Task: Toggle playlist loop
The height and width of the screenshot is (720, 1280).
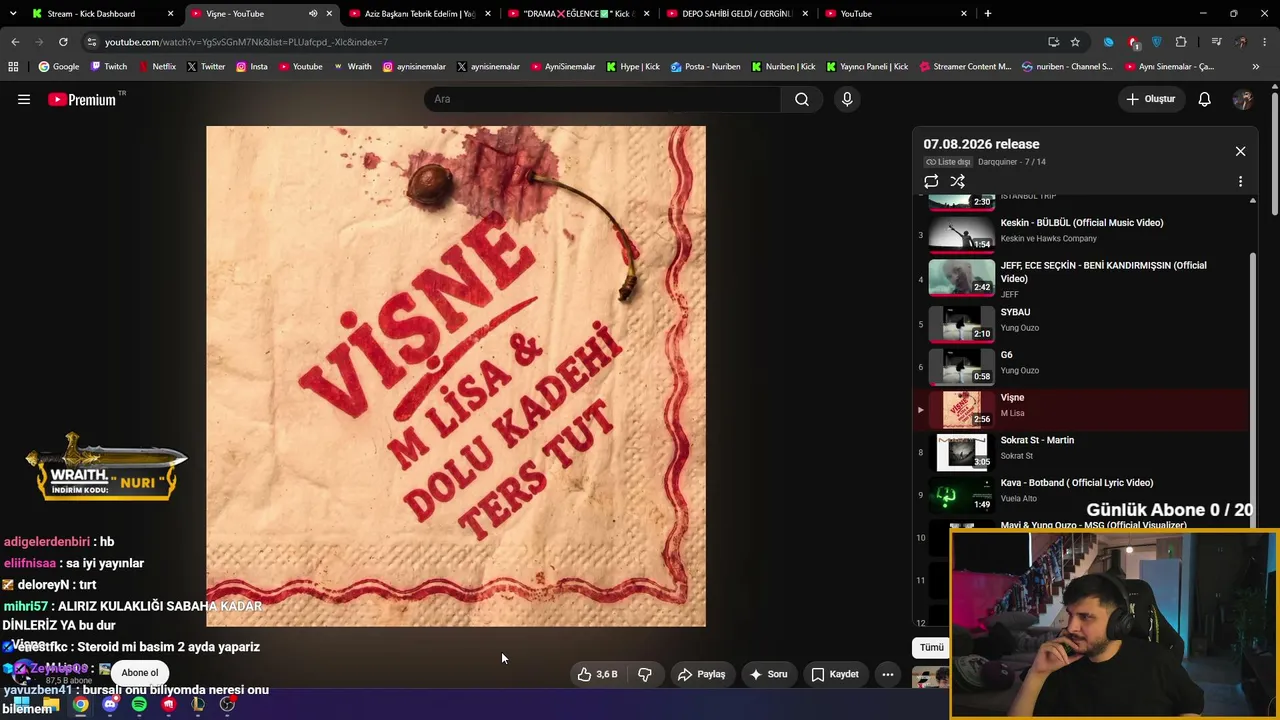Action: (931, 181)
